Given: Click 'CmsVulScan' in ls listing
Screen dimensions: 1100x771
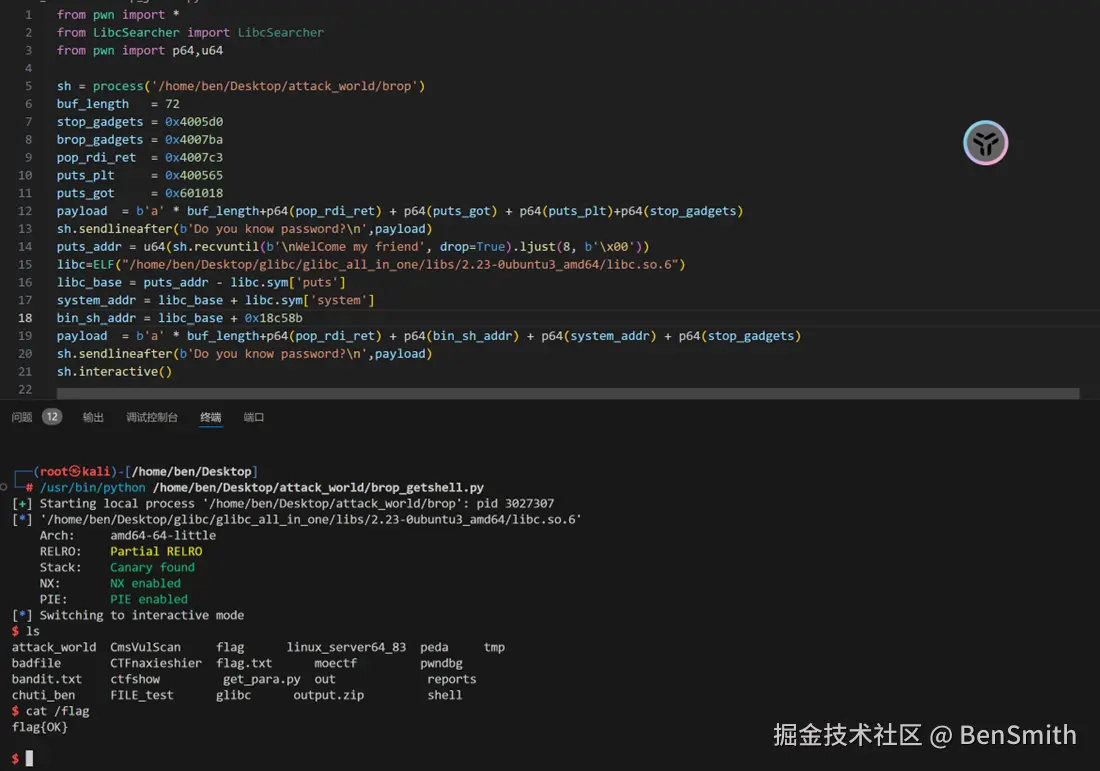Looking at the screenshot, I should [145, 647].
